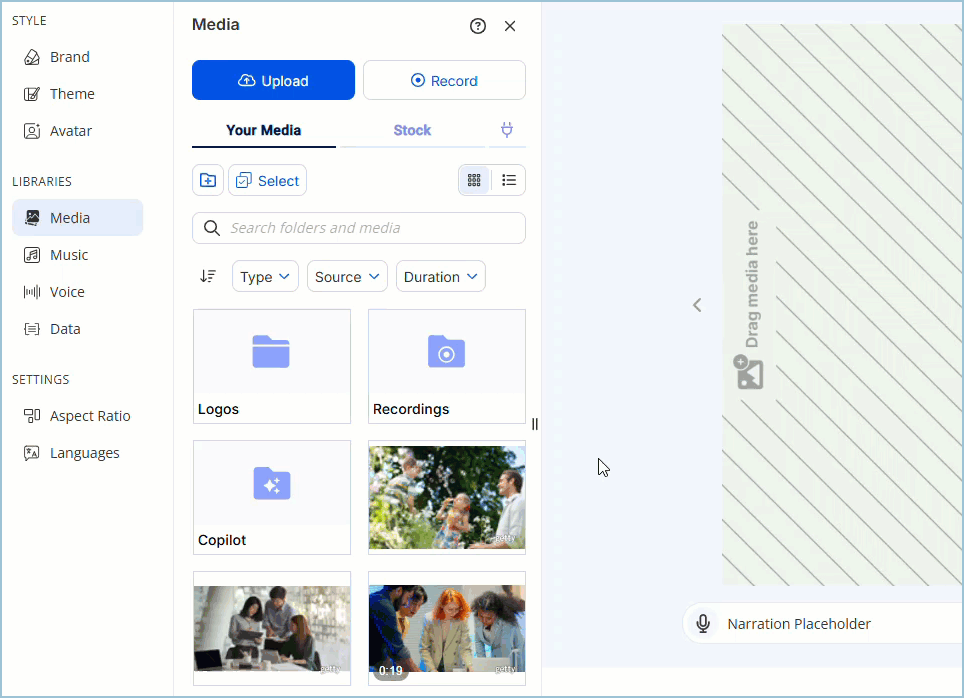
Task: Open Brand in the Style section
Action: (x=69, y=57)
